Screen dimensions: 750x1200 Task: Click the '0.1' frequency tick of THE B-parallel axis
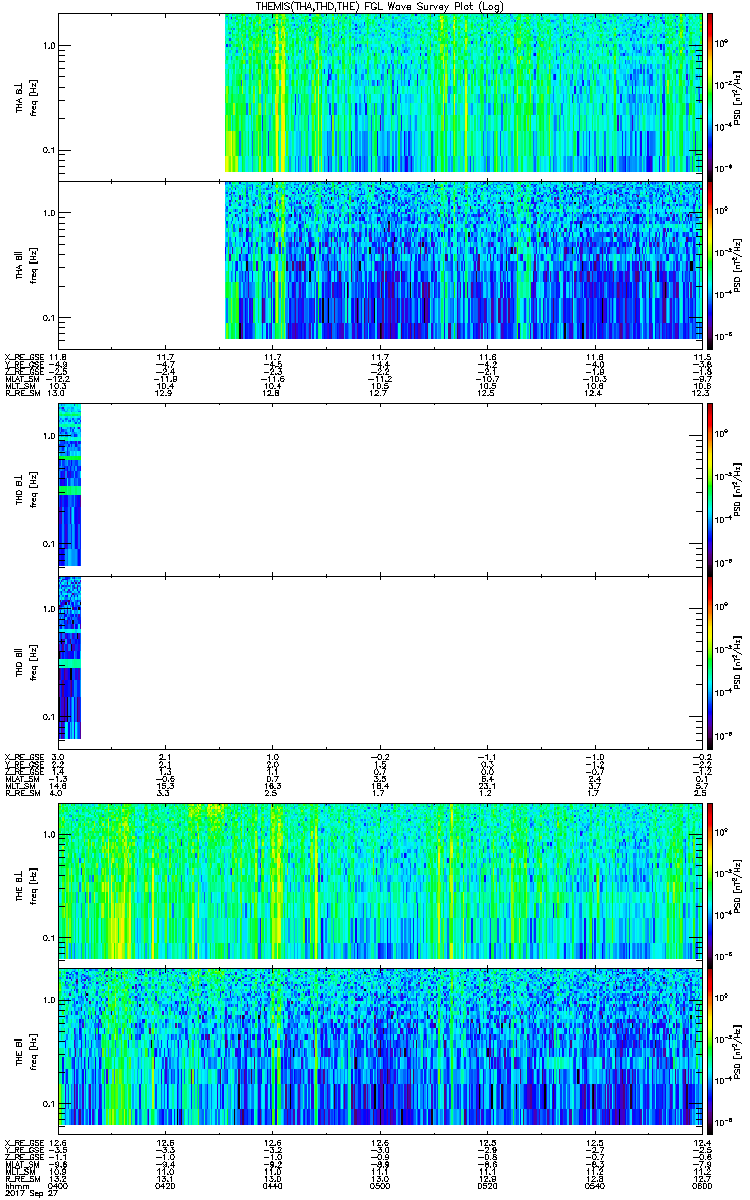(48, 1103)
